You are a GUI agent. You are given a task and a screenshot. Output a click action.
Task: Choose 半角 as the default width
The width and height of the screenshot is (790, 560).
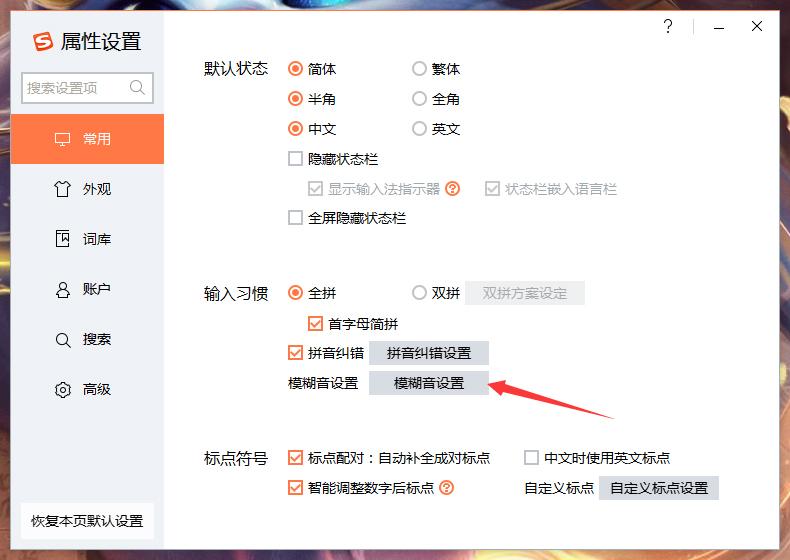pyautogui.click(x=295, y=99)
